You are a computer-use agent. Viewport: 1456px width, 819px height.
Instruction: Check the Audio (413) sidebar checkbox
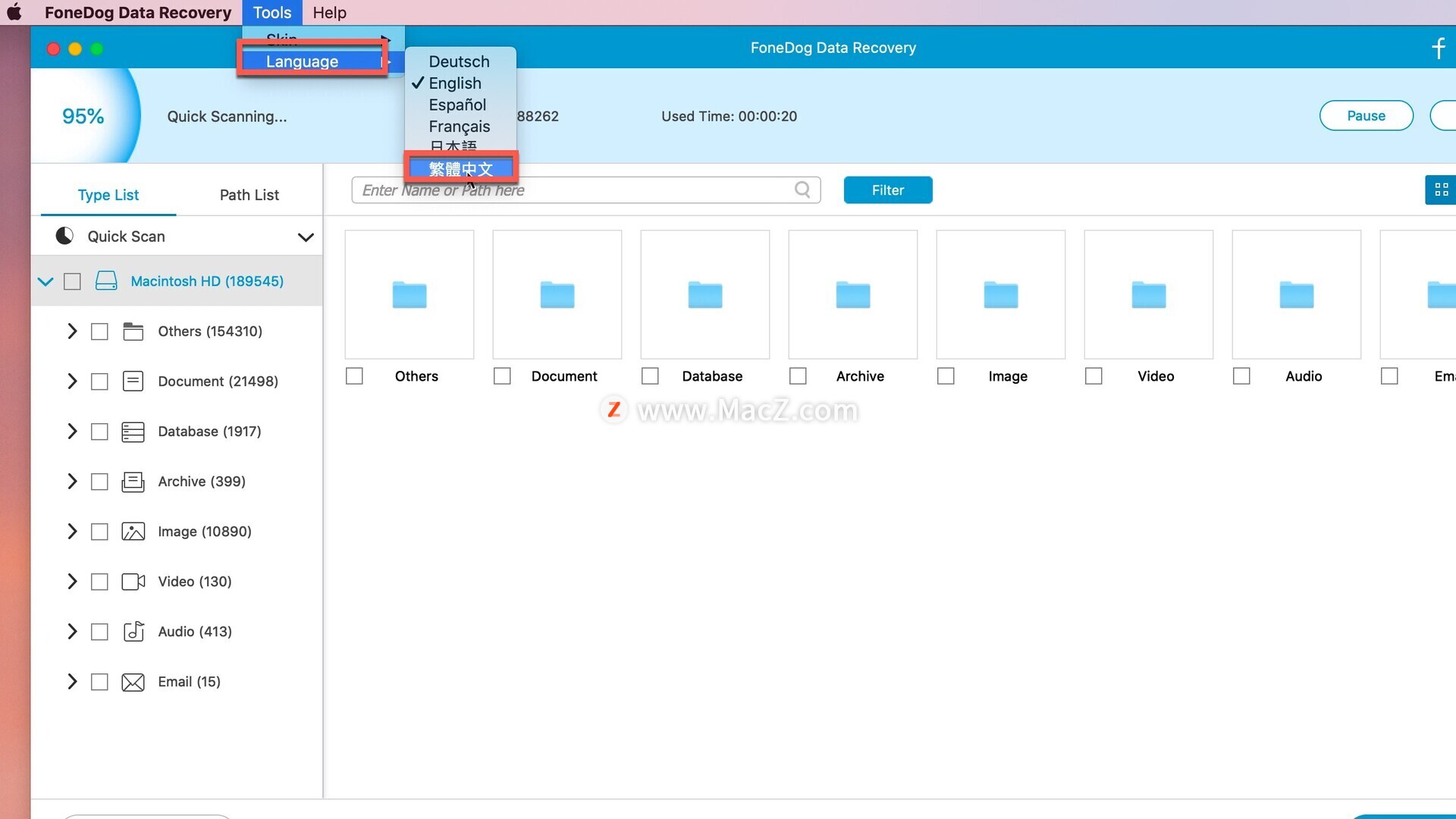coord(99,632)
